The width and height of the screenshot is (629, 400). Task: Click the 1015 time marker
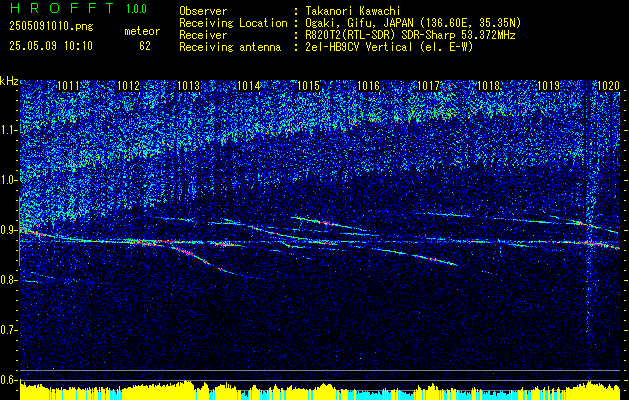[x=308, y=85]
